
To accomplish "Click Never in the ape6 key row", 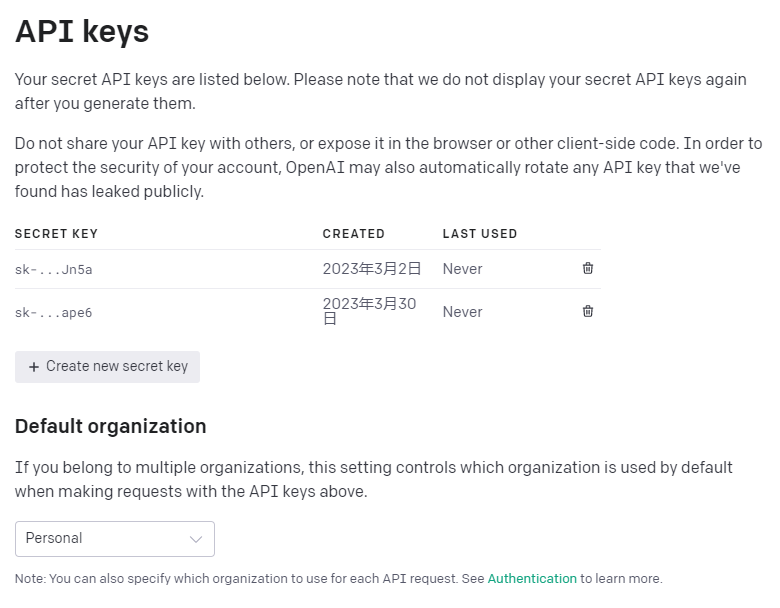I will point(463,311).
